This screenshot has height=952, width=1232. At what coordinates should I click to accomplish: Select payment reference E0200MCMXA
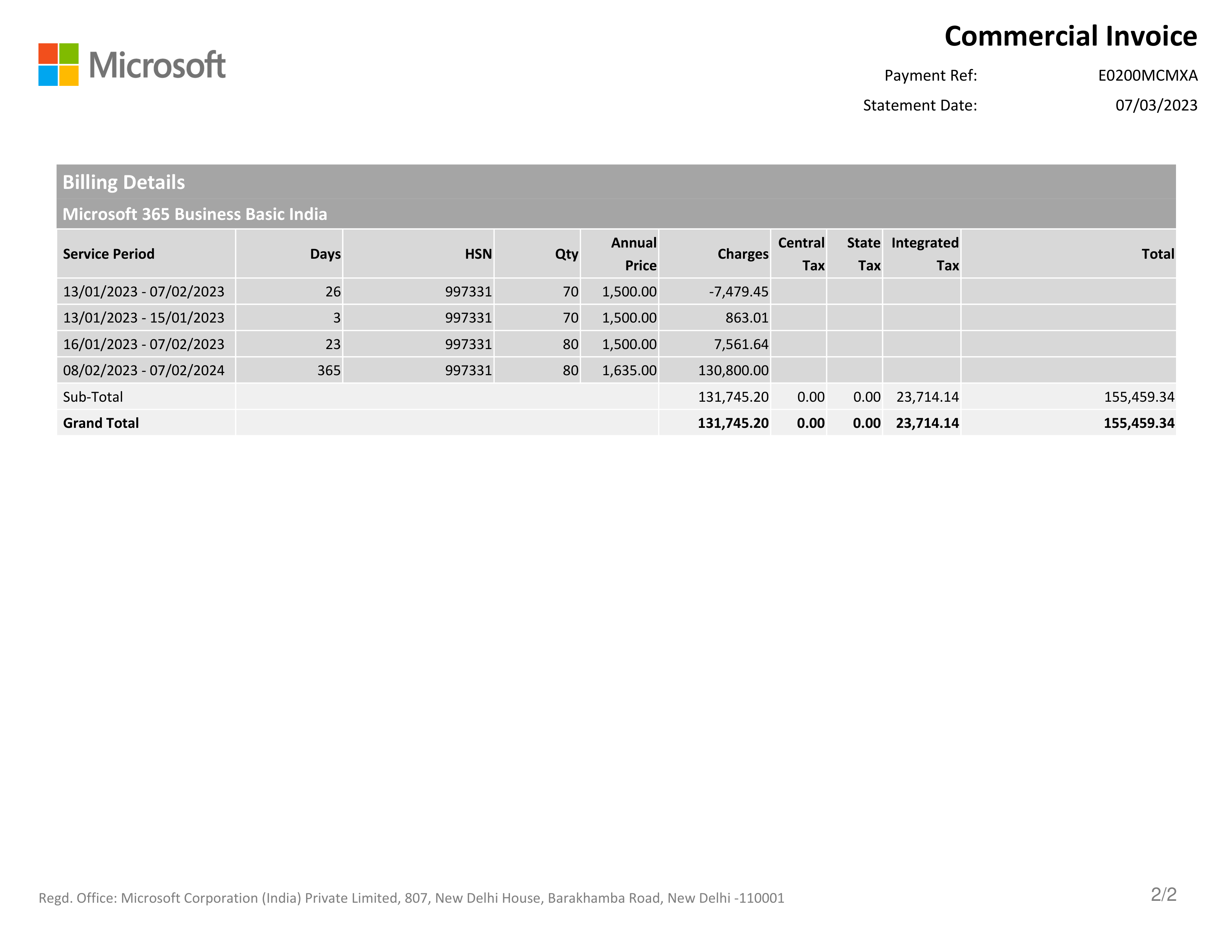click(1147, 75)
